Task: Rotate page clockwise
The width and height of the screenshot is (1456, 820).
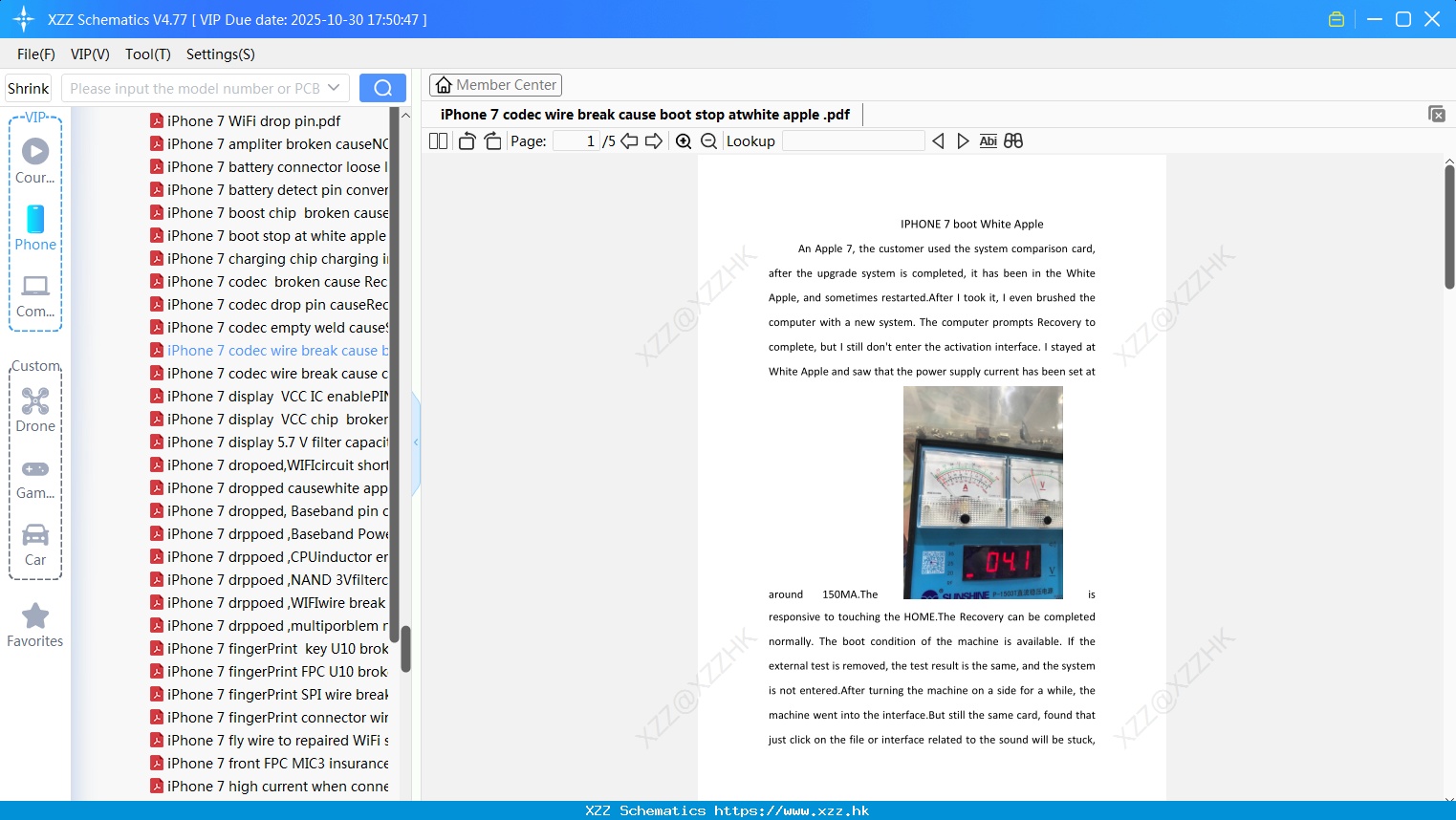Action: click(492, 140)
